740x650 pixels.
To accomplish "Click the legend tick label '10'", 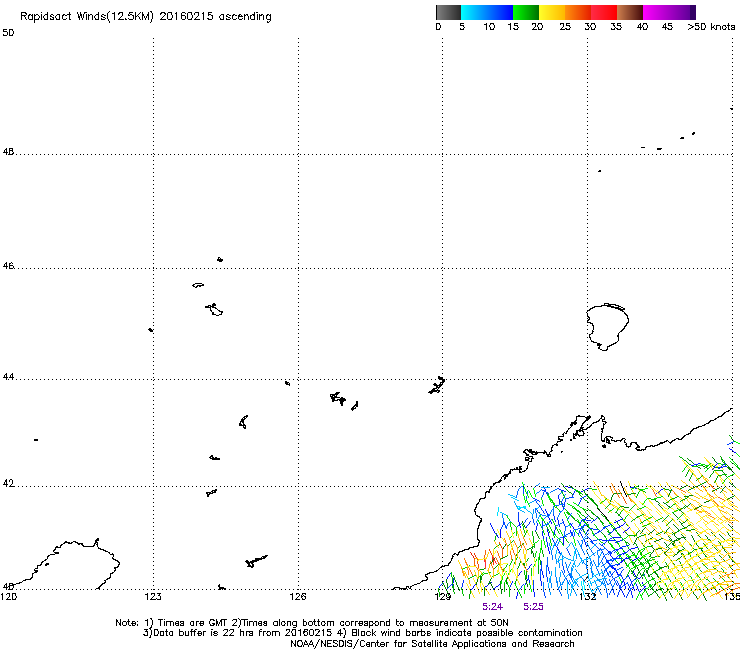I will point(489,27).
